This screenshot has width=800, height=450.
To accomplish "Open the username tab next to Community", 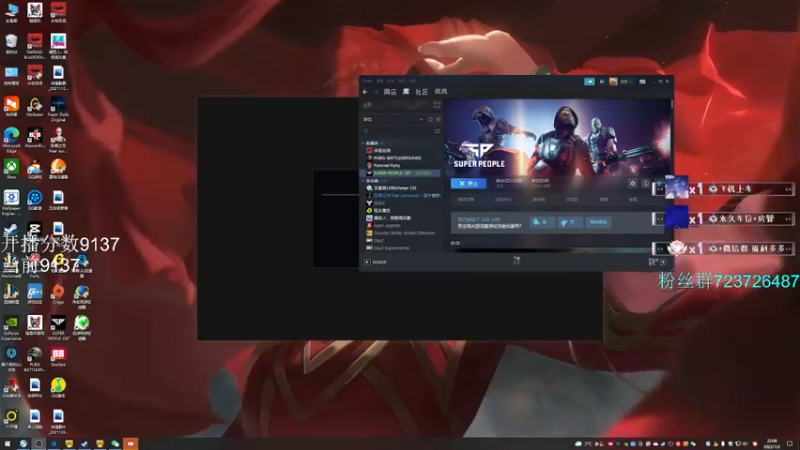I will coord(441,92).
